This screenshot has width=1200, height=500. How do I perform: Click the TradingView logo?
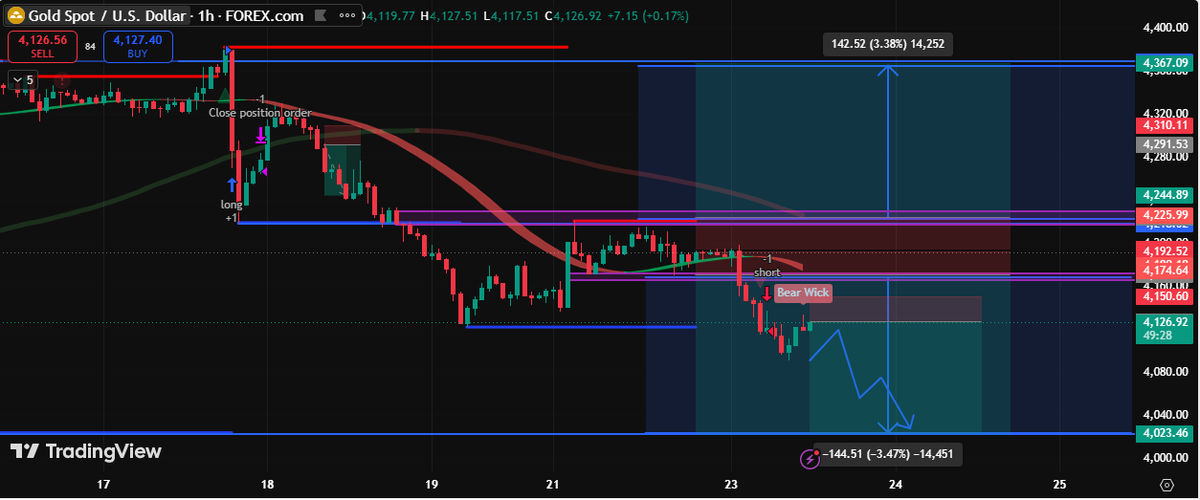tap(86, 452)
